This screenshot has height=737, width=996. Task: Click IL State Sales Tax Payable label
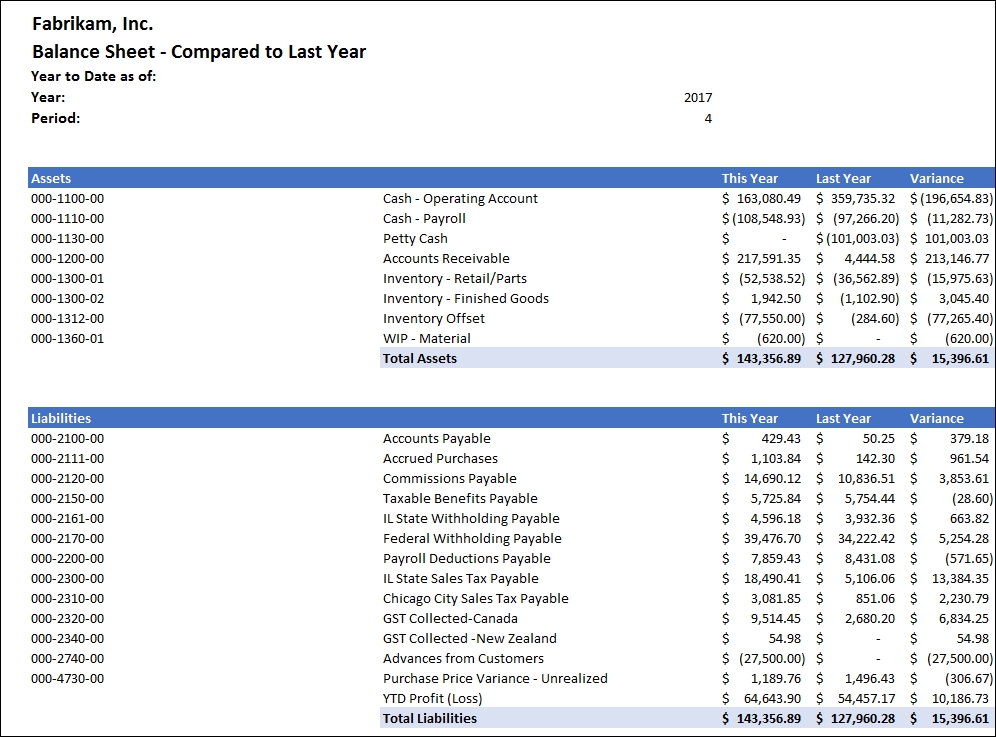tap(461, 579)
